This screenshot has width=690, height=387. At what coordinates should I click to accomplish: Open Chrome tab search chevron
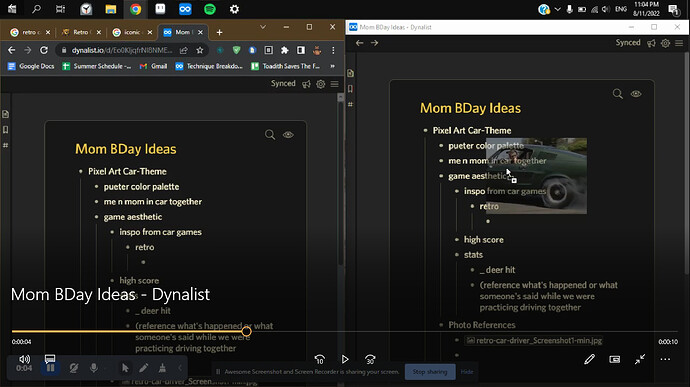pyautogui.click(x=263, y=27)
